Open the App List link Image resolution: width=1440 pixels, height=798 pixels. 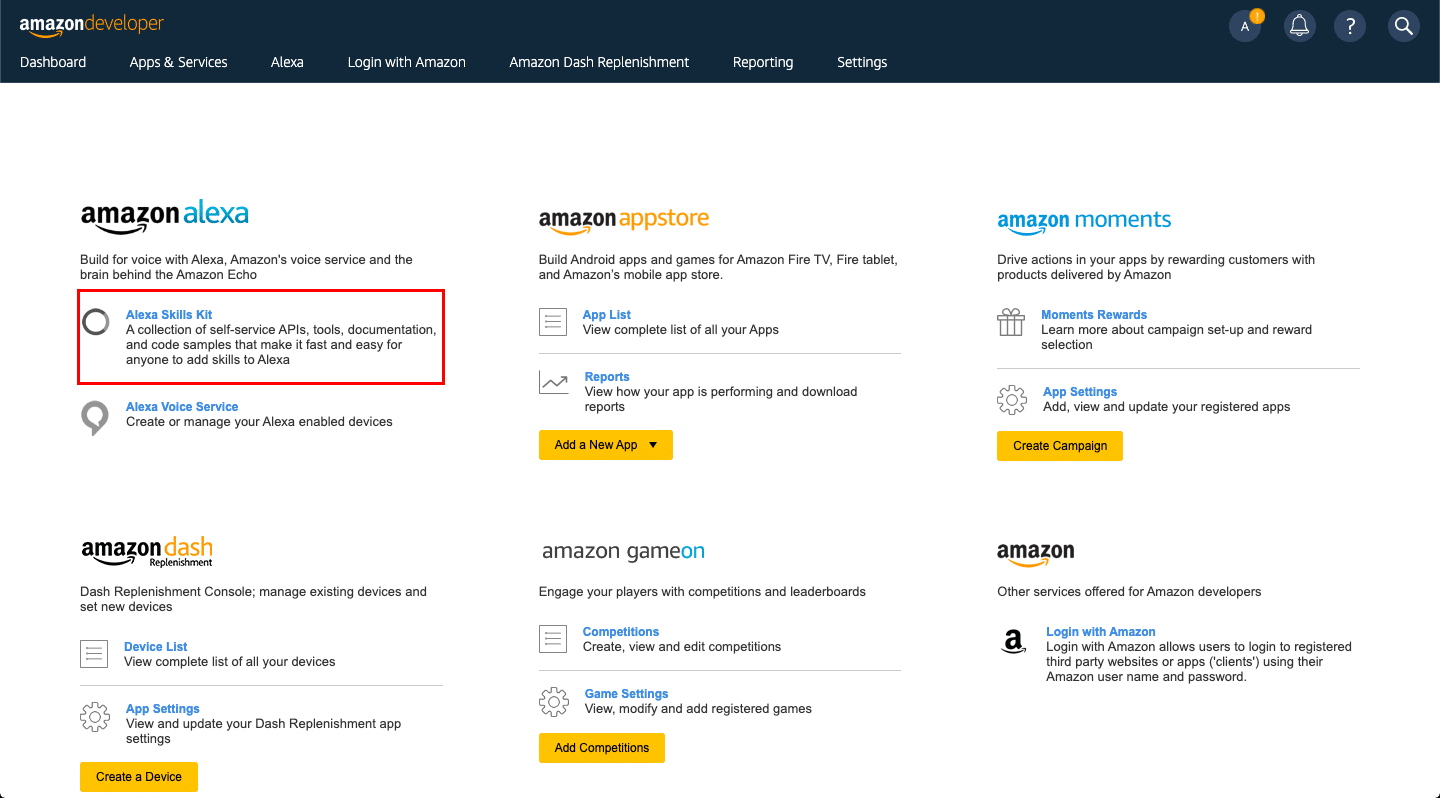coord(607,315)
